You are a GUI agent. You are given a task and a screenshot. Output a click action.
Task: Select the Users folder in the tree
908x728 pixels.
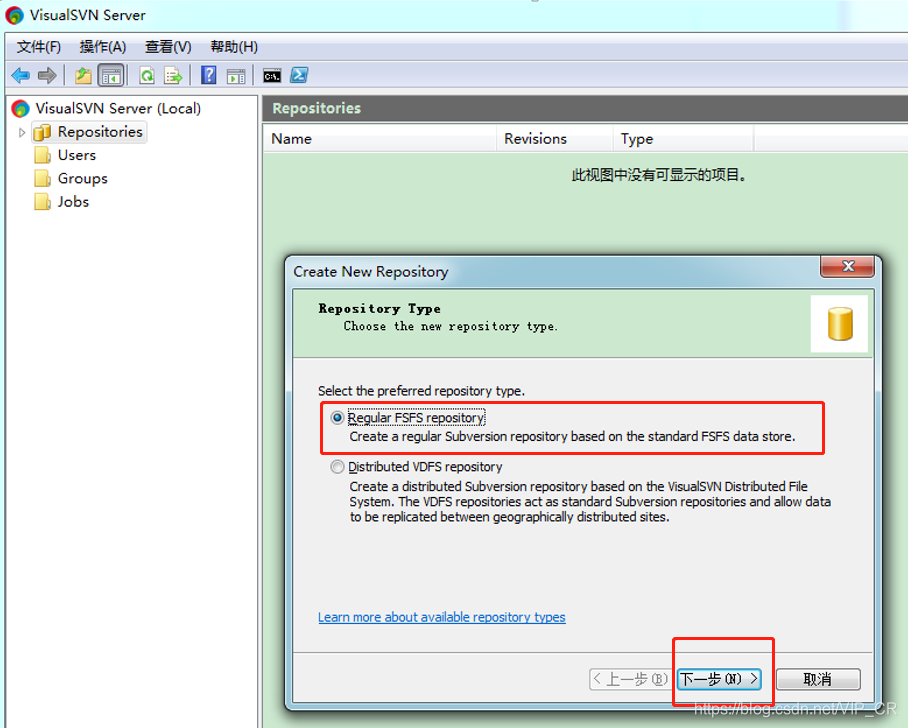[x=76, y=155]
